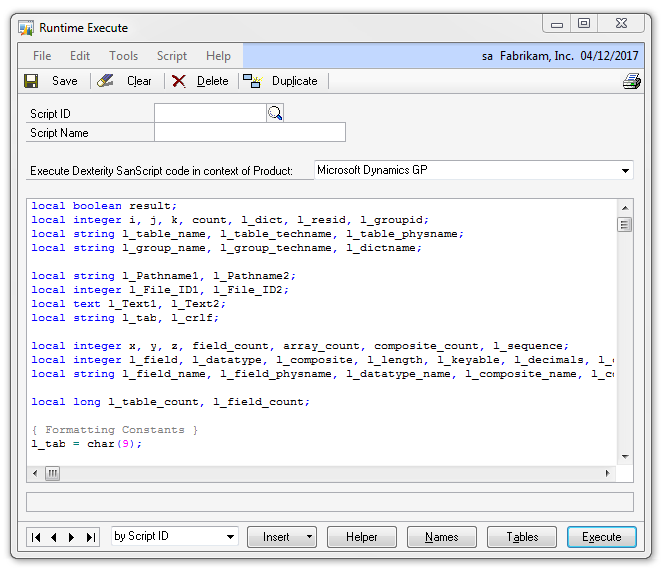Screen dimensions: 663x574
Task: Click the Helper button
Action: coord(362,537)
